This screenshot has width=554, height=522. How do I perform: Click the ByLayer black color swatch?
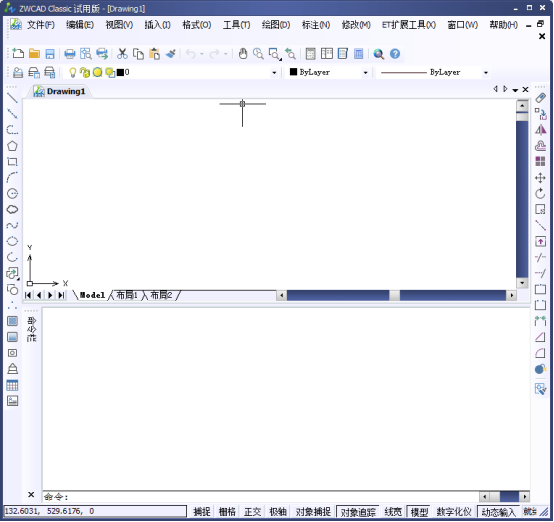click(x=293, y=72)
